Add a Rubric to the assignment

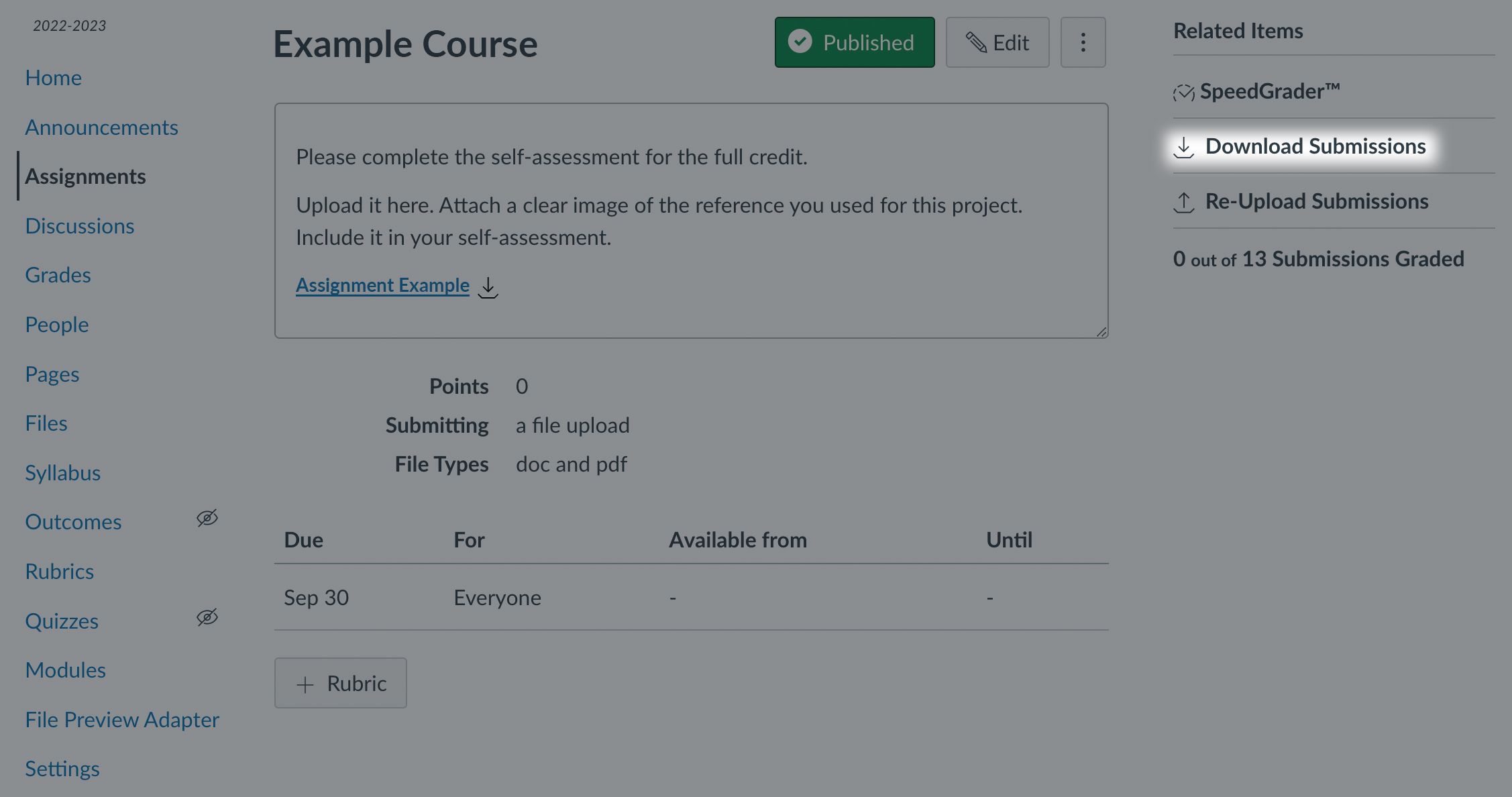tap(340, 683)
